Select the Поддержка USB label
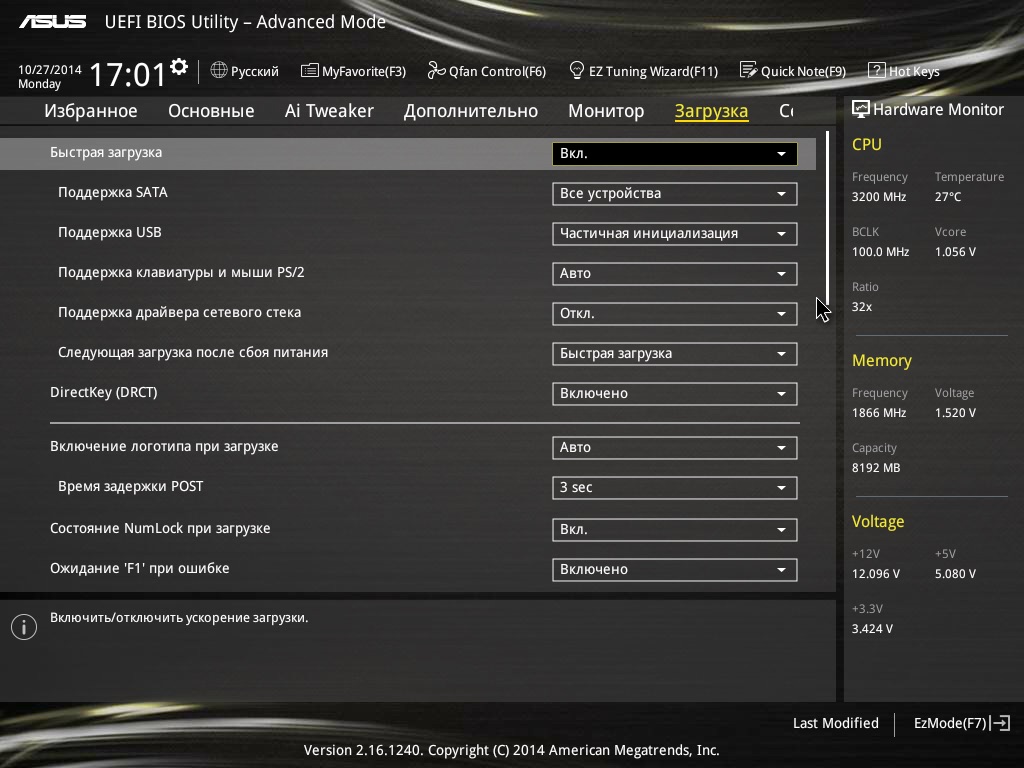 [x=110, y=232]
